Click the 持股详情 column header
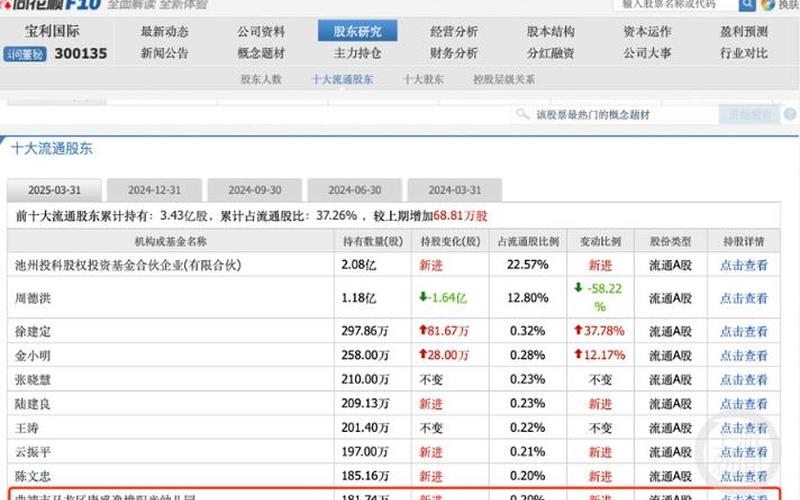This screenshot has height=500, width=800. (x=743, y=241)
